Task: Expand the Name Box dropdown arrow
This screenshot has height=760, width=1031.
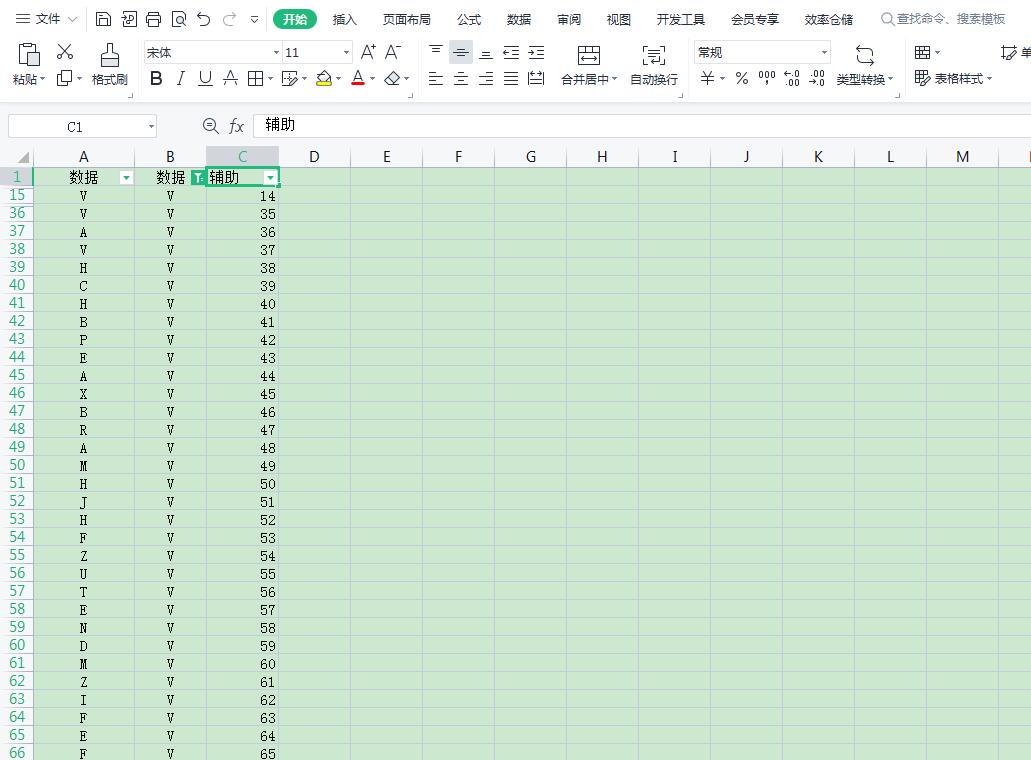Action: tap(151, 126)
